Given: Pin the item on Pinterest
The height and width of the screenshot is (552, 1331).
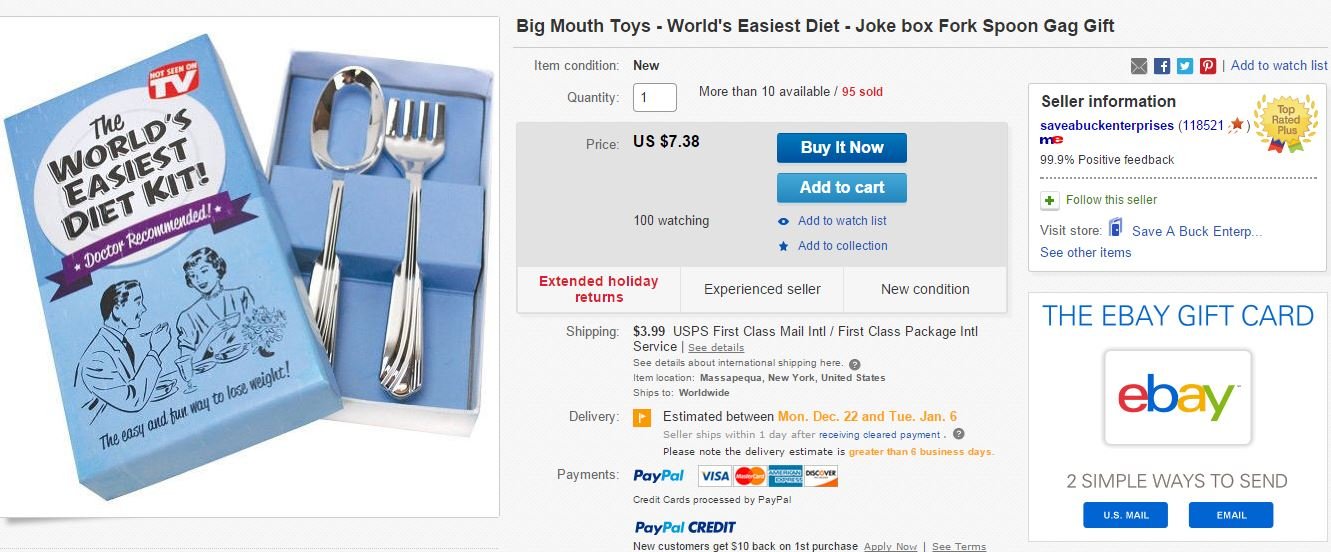Looking at the screenshot, I should (x=1208, y=66).
